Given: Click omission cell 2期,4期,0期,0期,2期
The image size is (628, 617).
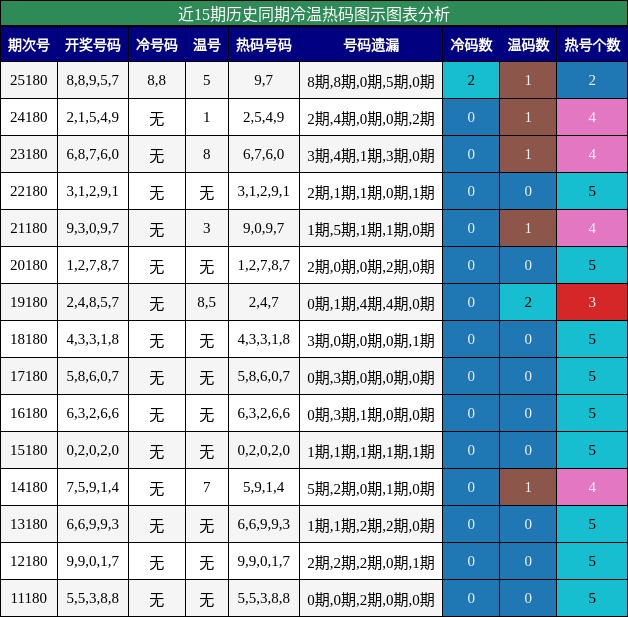Looking at the screenshot, I should 371,119.
